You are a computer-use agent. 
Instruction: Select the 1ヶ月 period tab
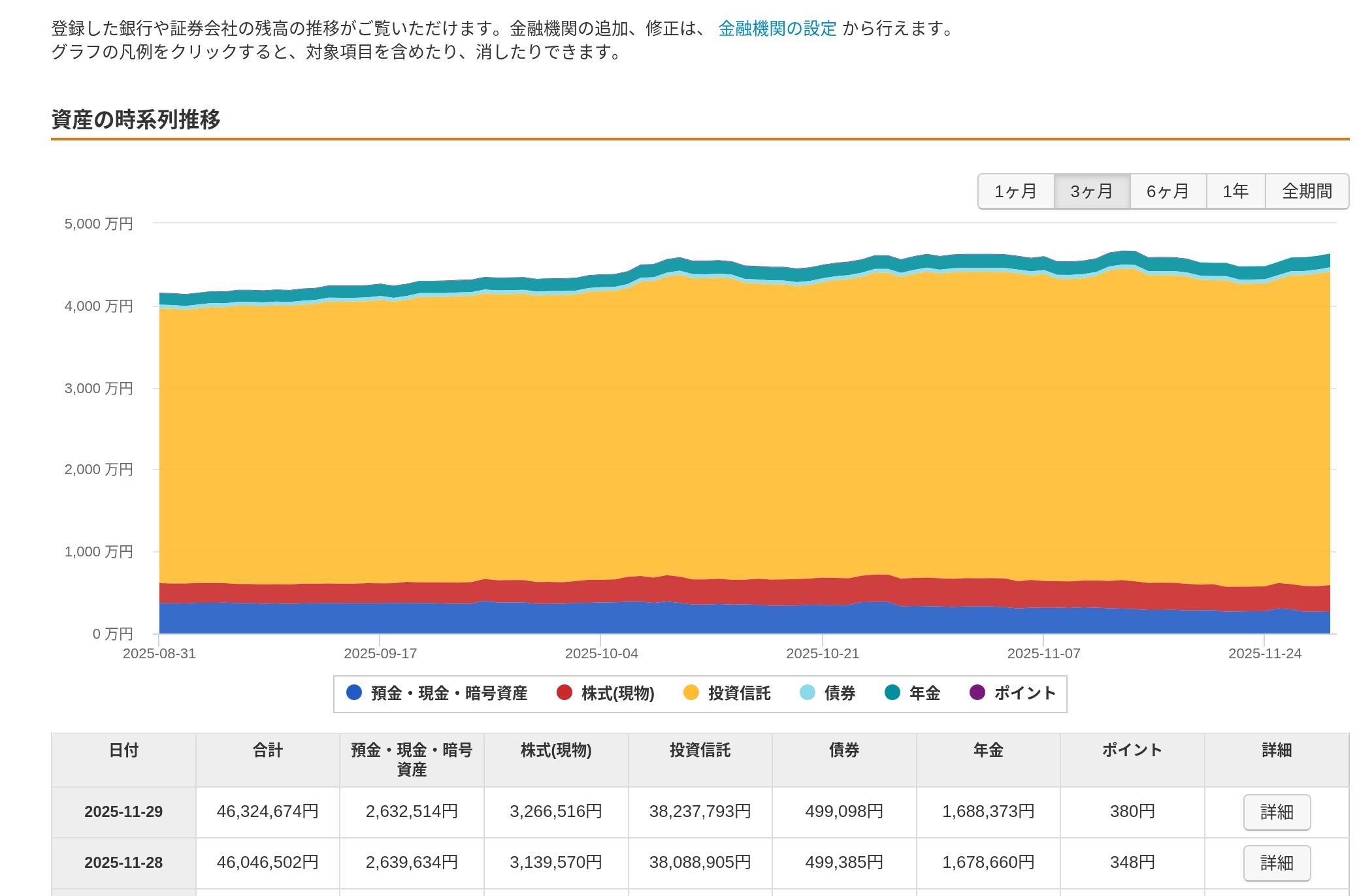[1015, 191]
